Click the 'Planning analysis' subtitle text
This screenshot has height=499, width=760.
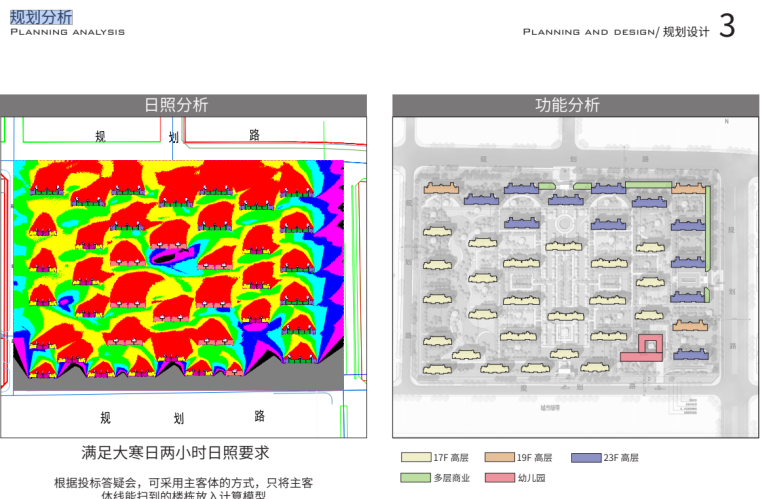(x=67, y=32)
